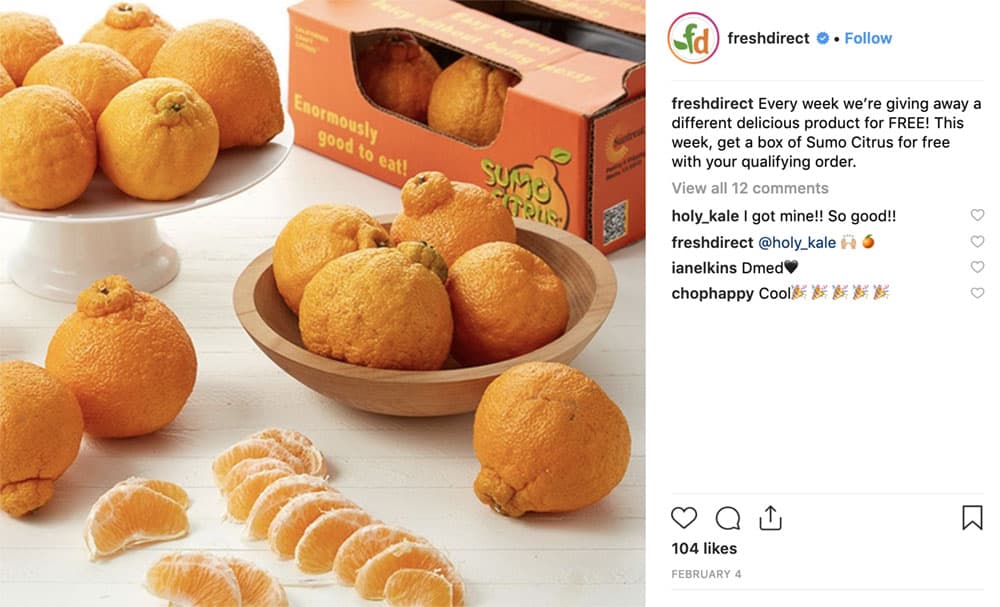
Task: Share the post using the upload arrow icon
Action: point(770,518)
